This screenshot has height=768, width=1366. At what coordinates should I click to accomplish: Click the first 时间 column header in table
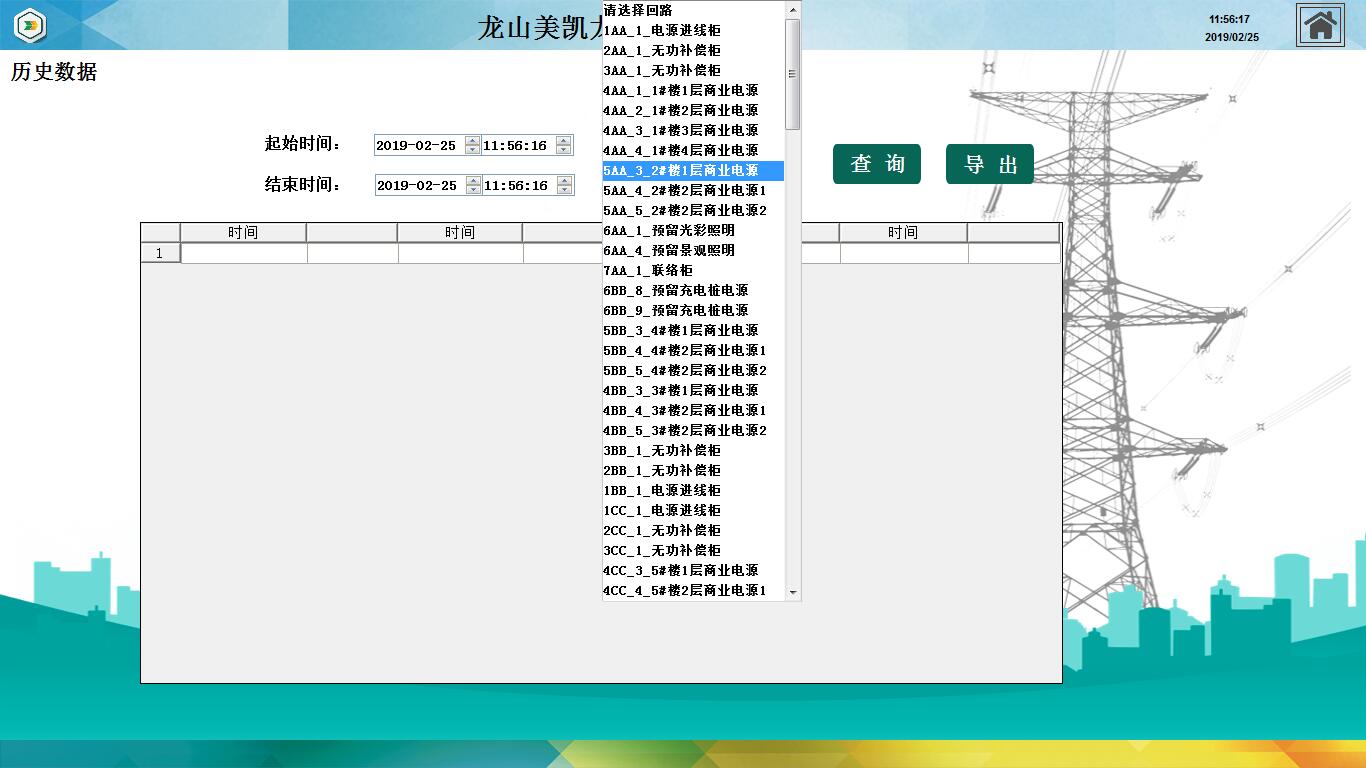(243, 233)
